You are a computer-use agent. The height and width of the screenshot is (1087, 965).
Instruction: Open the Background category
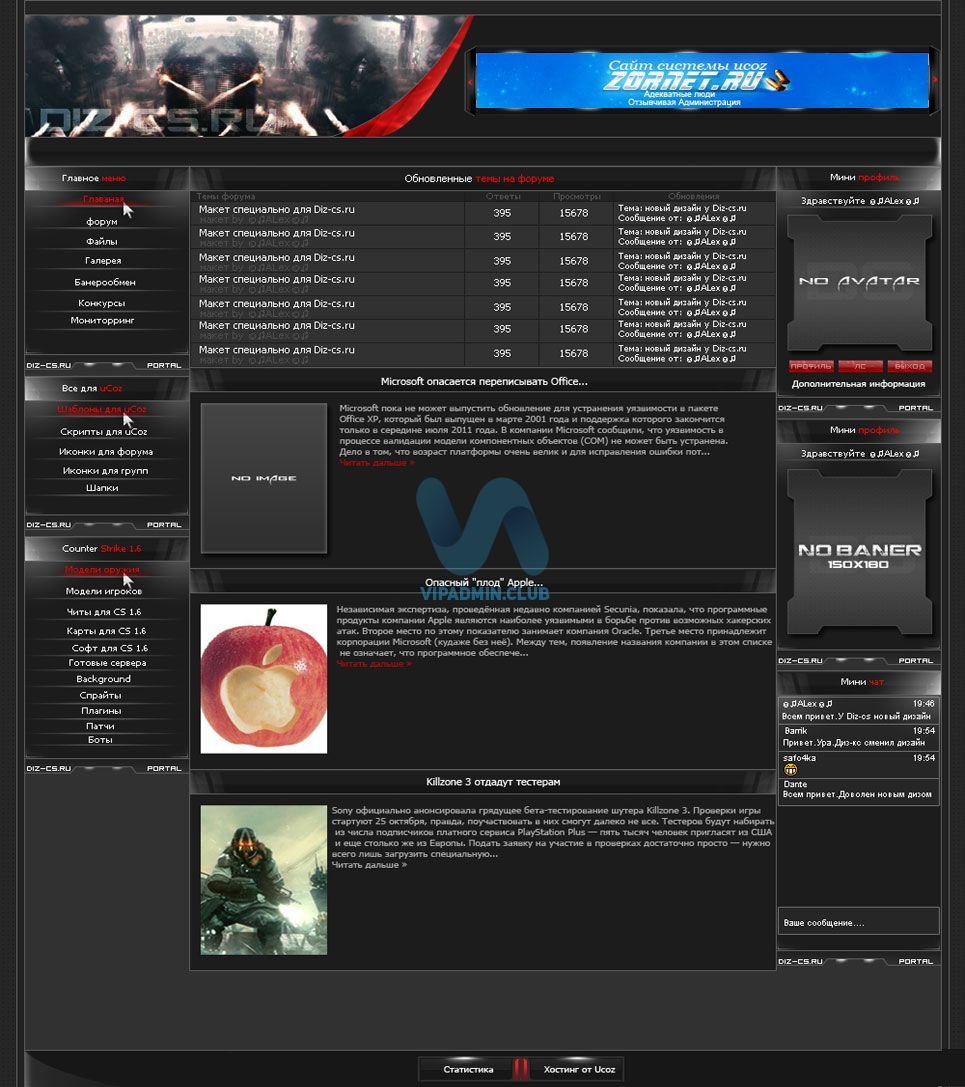pyautogui.click(x=103, y=679)
